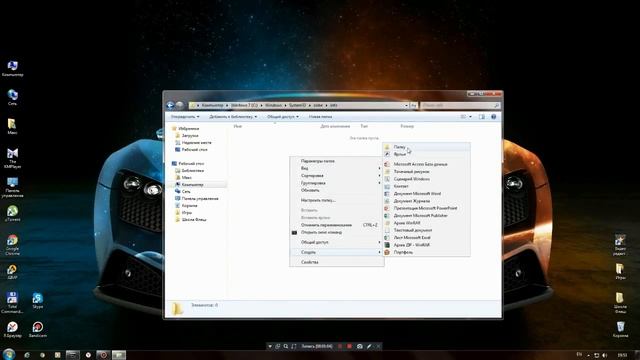
Task: Select Библиотеки in the navigation pane
Action: 189,171
